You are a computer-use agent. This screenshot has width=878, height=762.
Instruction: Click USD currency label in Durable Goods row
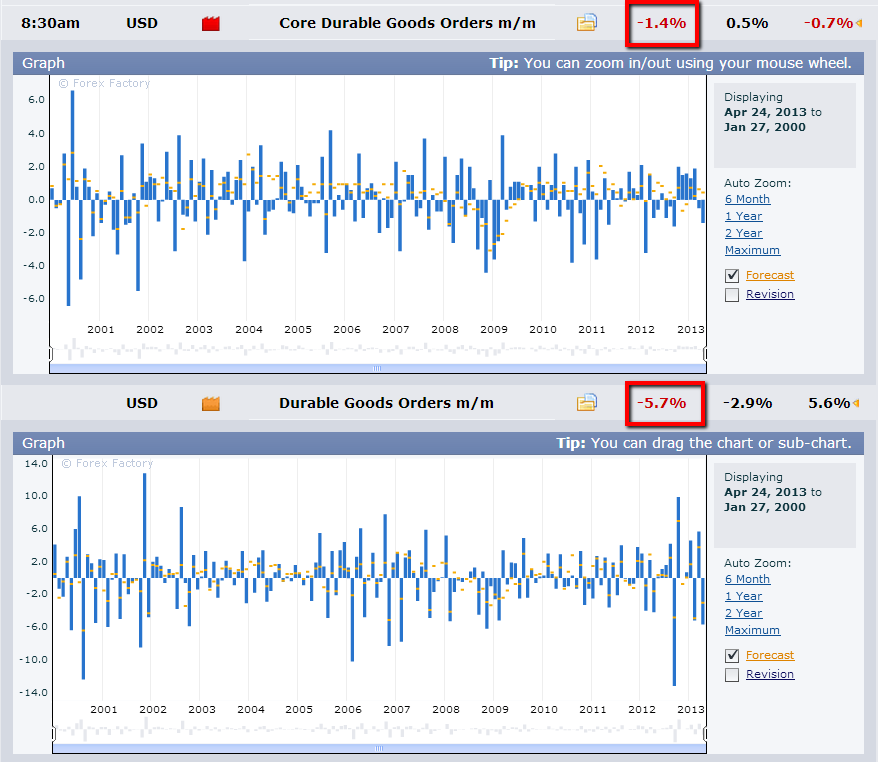pyautogui.click(x=142, y=403)
